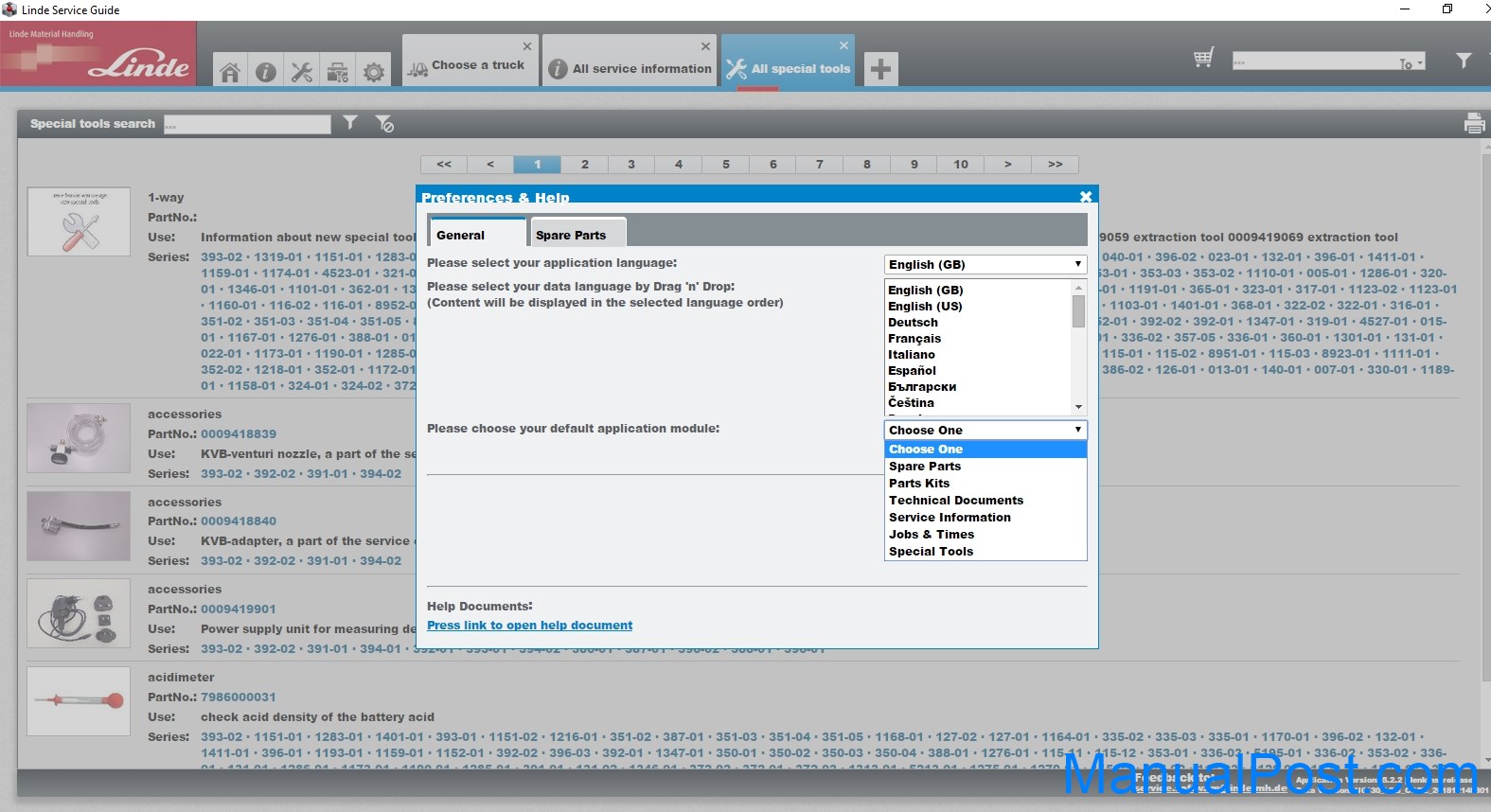Select Technical Documents module option

tap(985, 501)
